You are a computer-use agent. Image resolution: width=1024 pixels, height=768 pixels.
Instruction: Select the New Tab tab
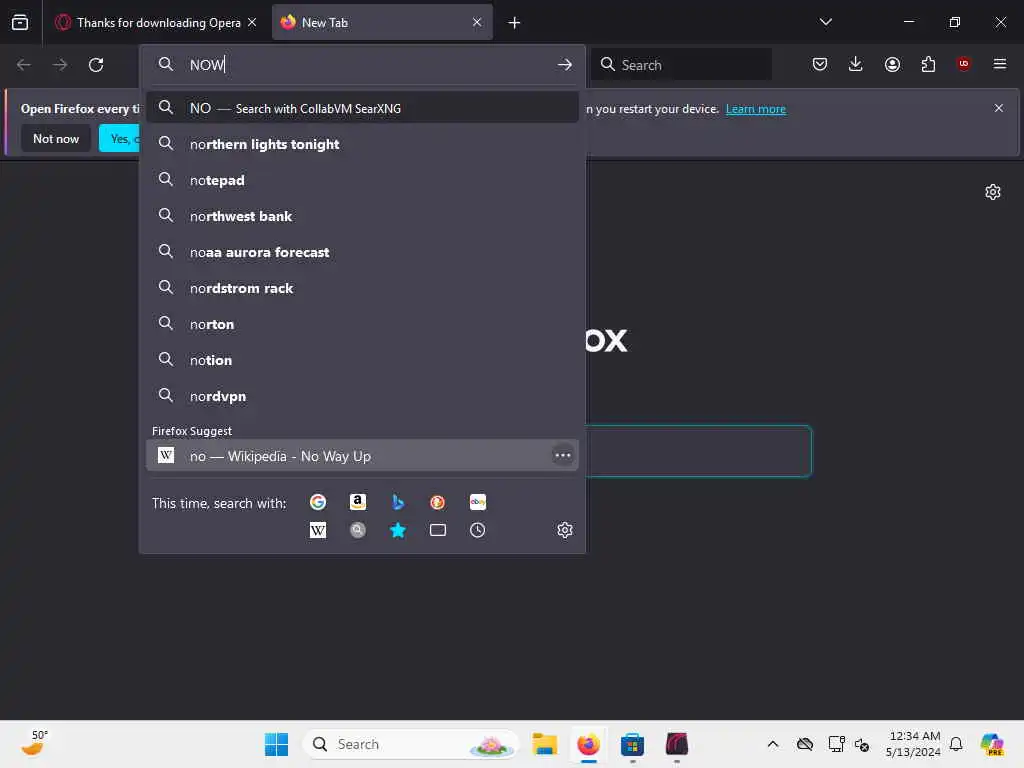point(382,23)
